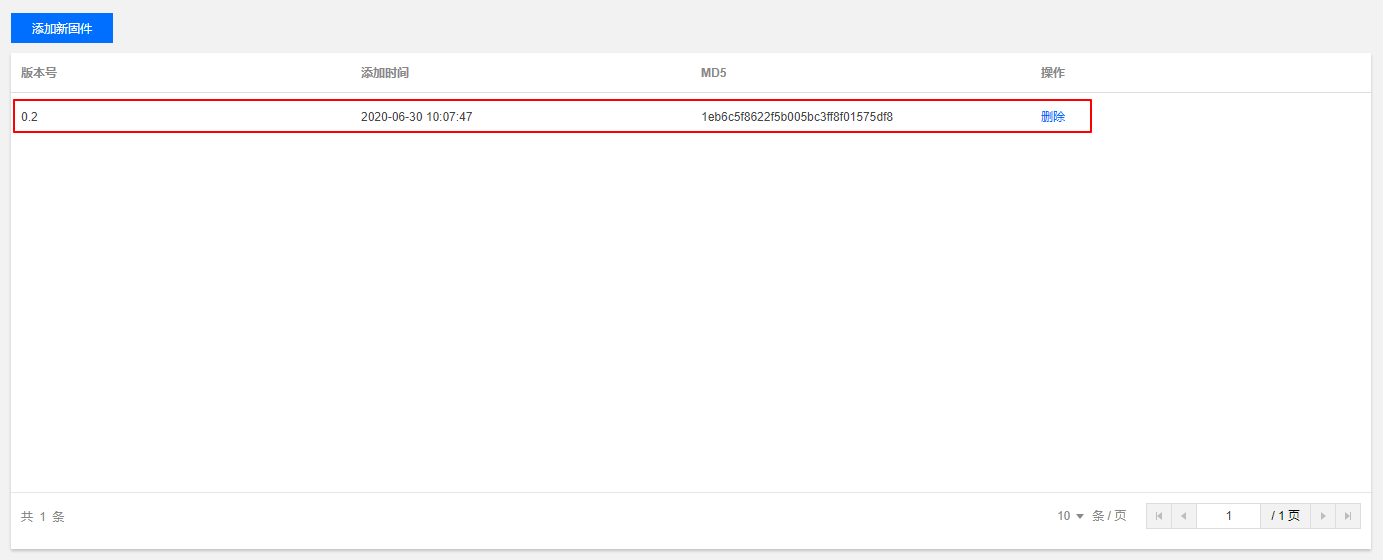
Task: Go to last page icon
Action: [1348, 516]
